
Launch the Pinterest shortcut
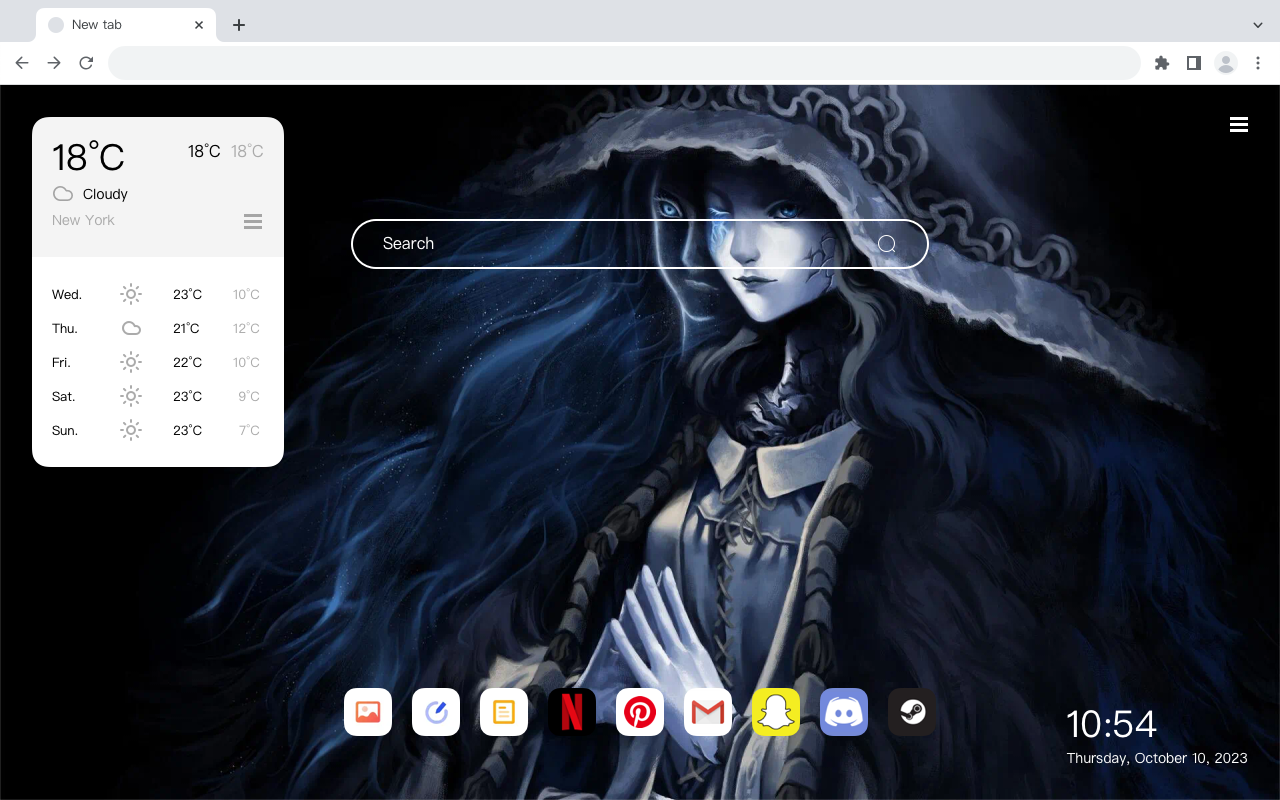click(x=640, y=712)
